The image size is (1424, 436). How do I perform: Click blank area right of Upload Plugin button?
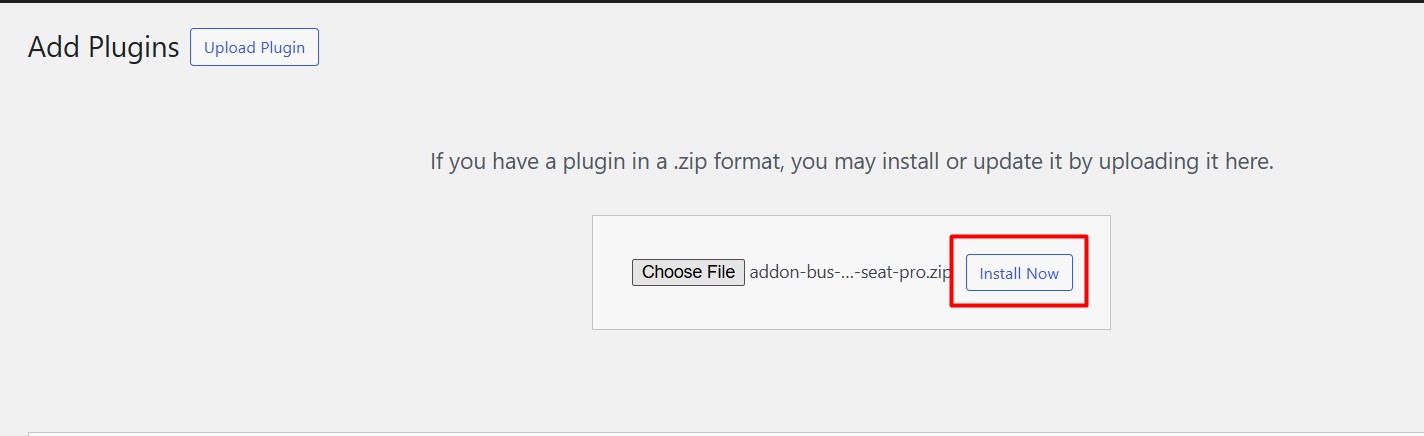(800, 47)
